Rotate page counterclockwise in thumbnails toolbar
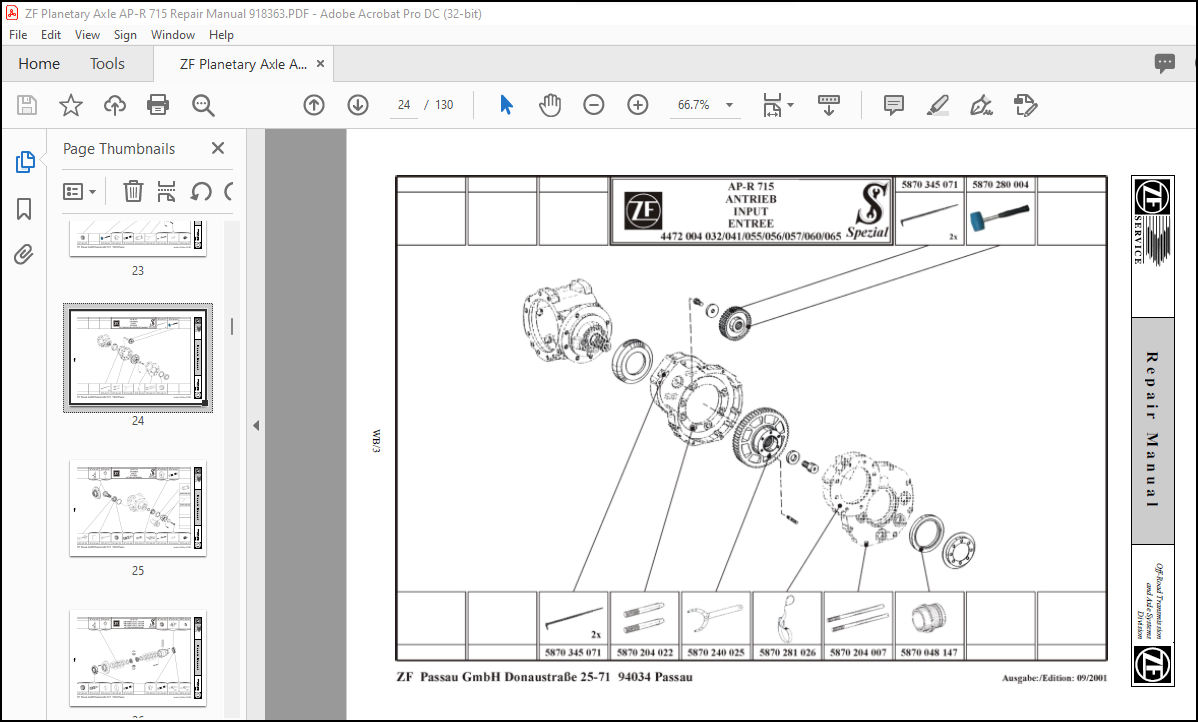Image resolution: width=1198 pixels, height=722 pixels. click(x=201, y=191)
